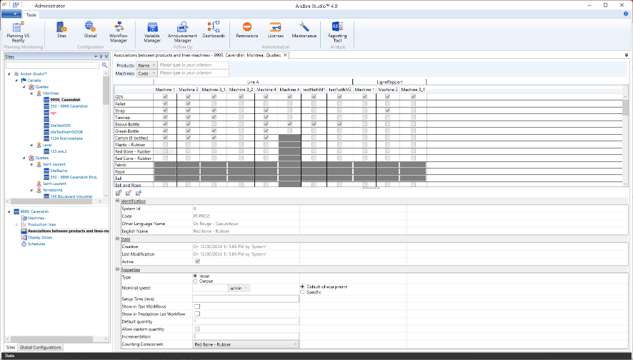Launch the Reporting Tool
The height and width of the screenshot is (360, 633).
click(x=337, y=32)
